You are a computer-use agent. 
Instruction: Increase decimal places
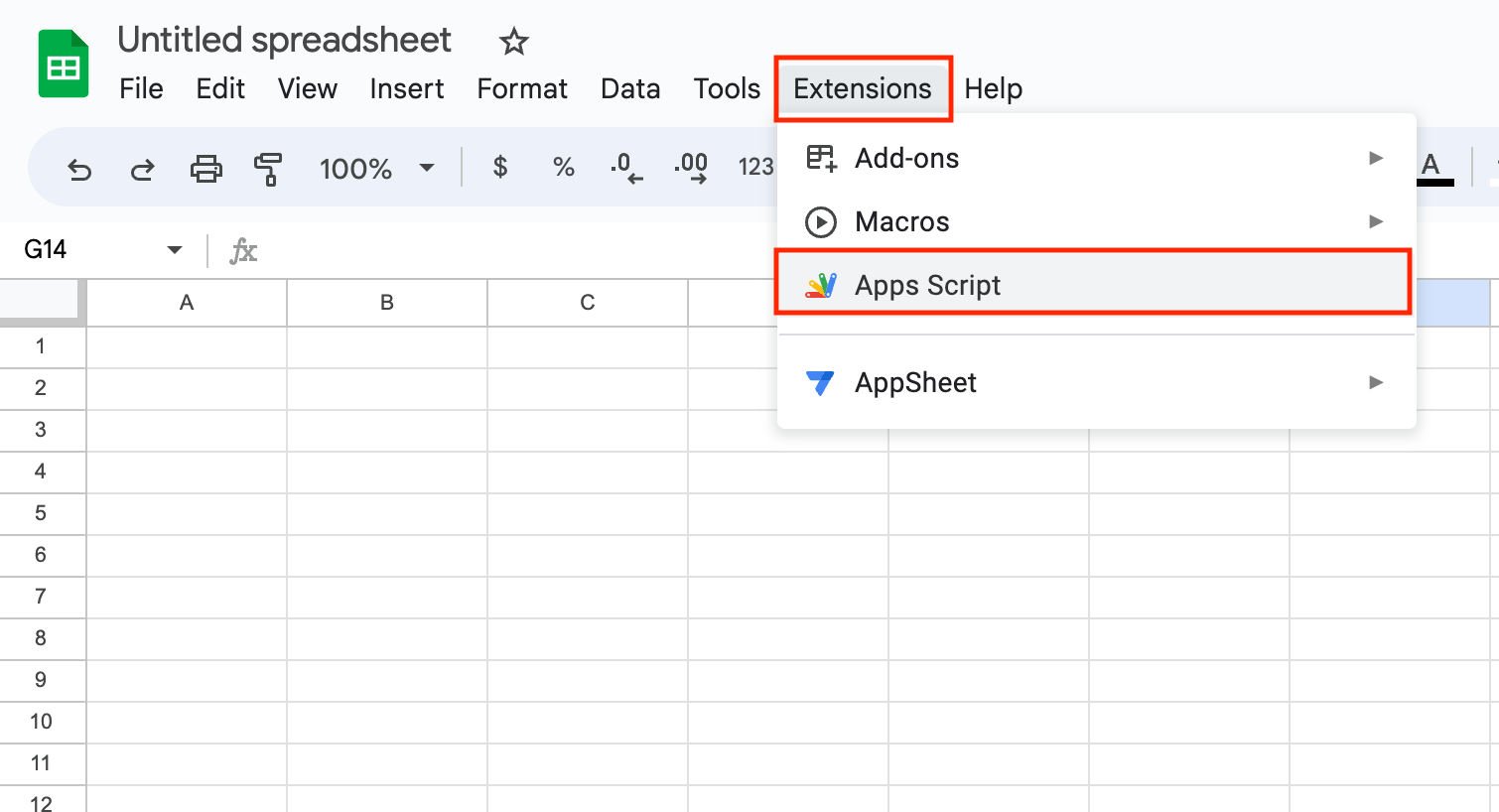coord(691,168)
